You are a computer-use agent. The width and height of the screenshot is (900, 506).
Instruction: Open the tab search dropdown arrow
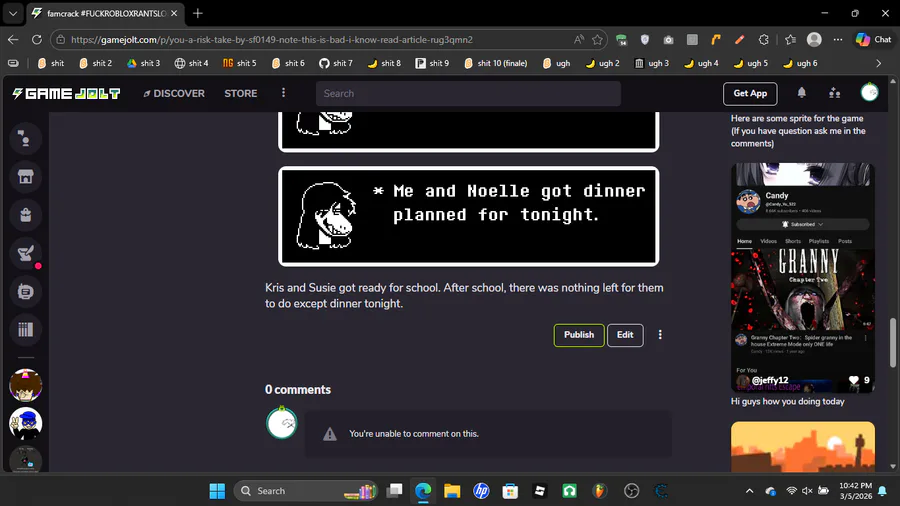pyautogui.click(x=13, y=13)
